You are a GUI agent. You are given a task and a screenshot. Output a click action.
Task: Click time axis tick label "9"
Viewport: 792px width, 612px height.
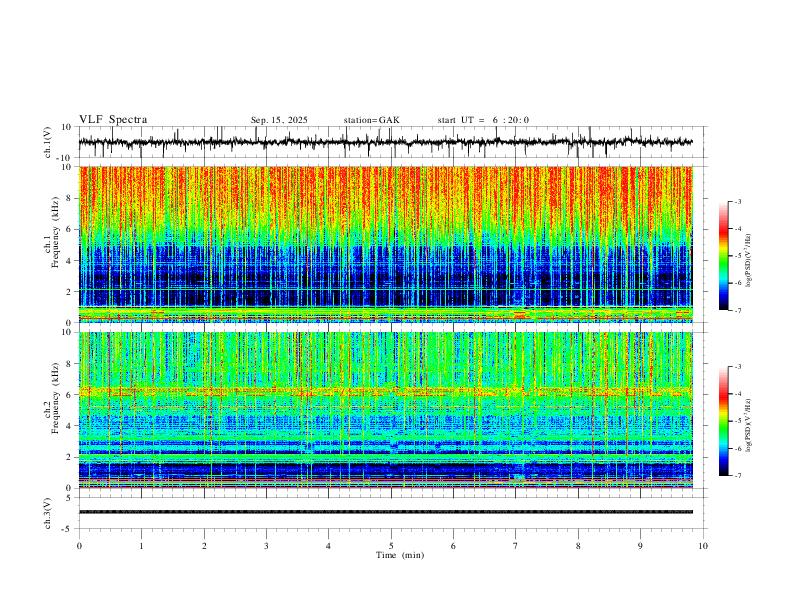(x=640, y=546)
